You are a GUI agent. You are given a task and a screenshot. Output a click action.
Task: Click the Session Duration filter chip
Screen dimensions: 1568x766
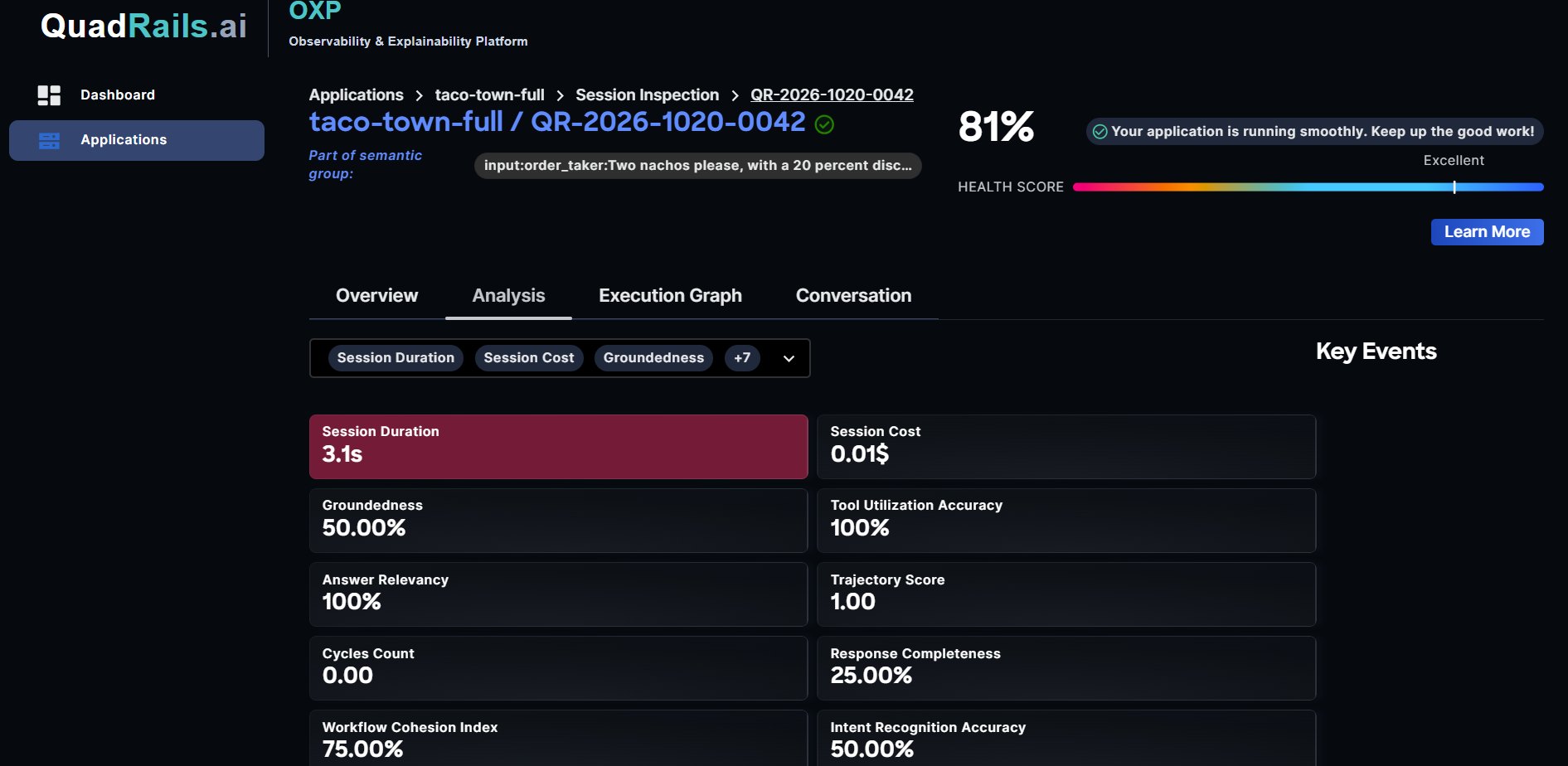coord(396,358)
